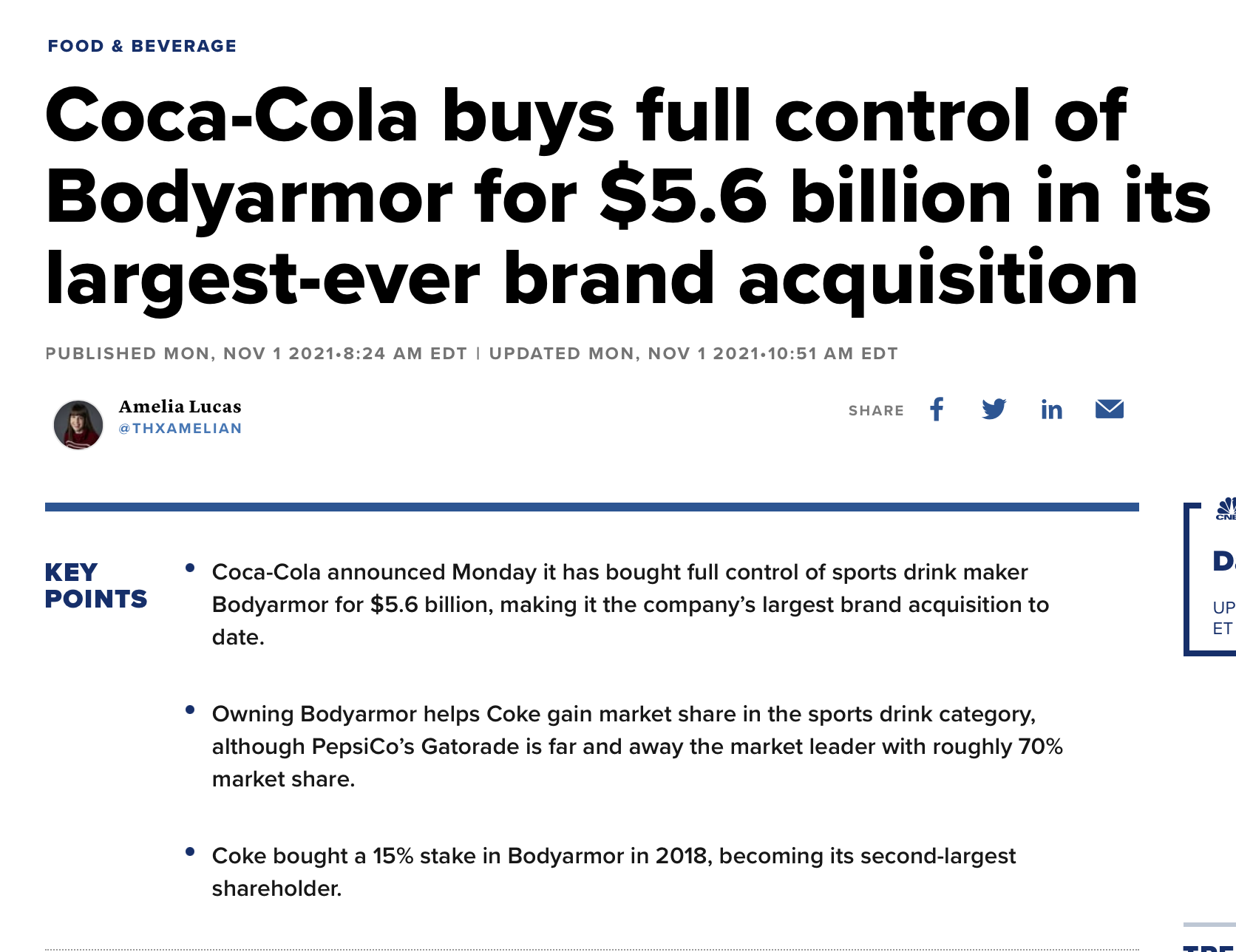1236x952 pixels.
Task: Click the updated Nov 1 10:51 AM timestamp
Action: coord(693,353)
